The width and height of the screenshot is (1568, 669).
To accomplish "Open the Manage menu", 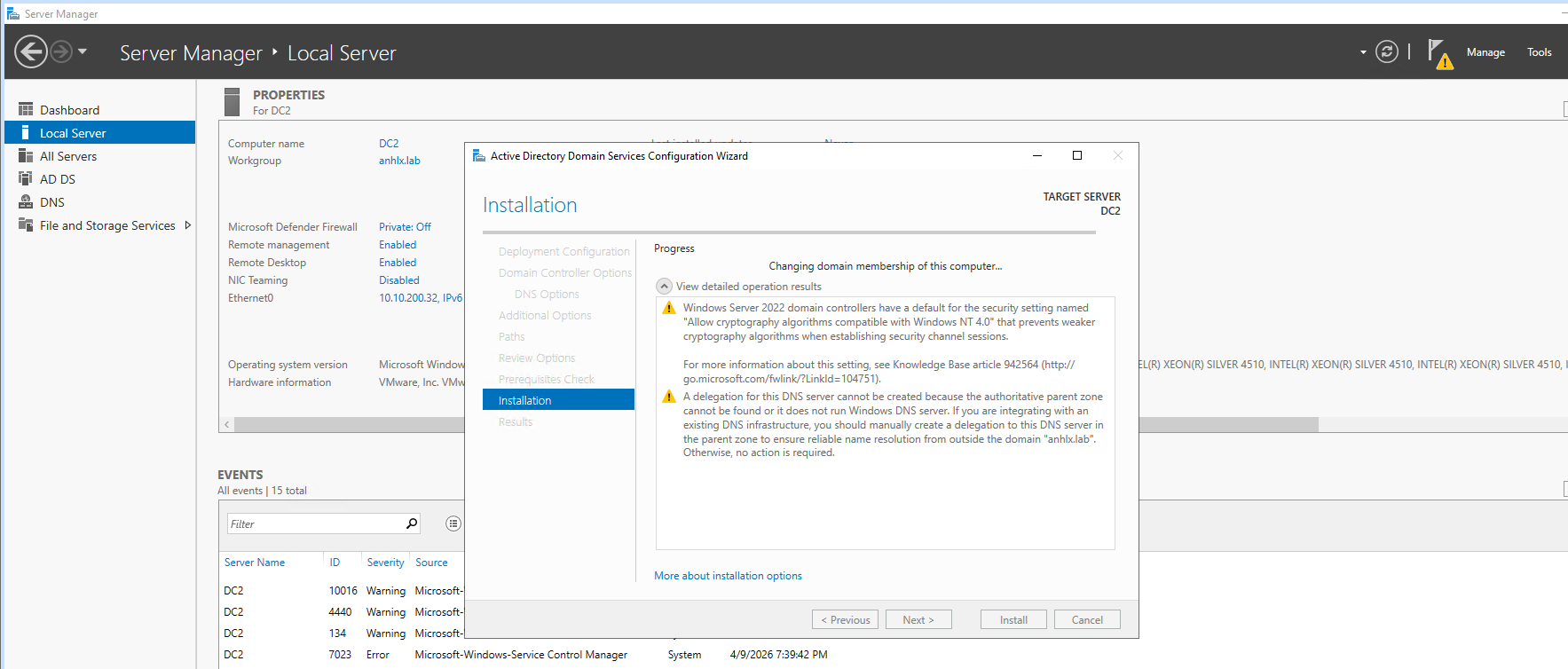I will 1485,52.
